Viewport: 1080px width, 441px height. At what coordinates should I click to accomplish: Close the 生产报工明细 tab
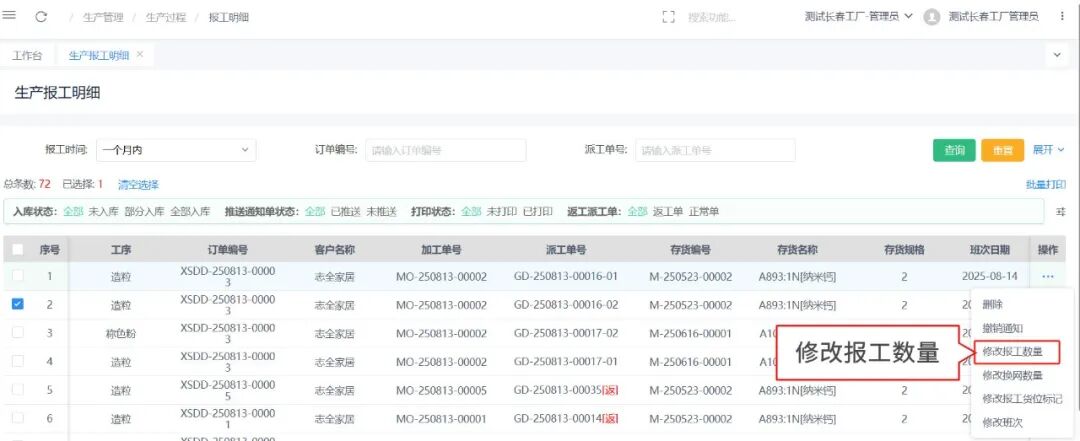coord(140,54)
